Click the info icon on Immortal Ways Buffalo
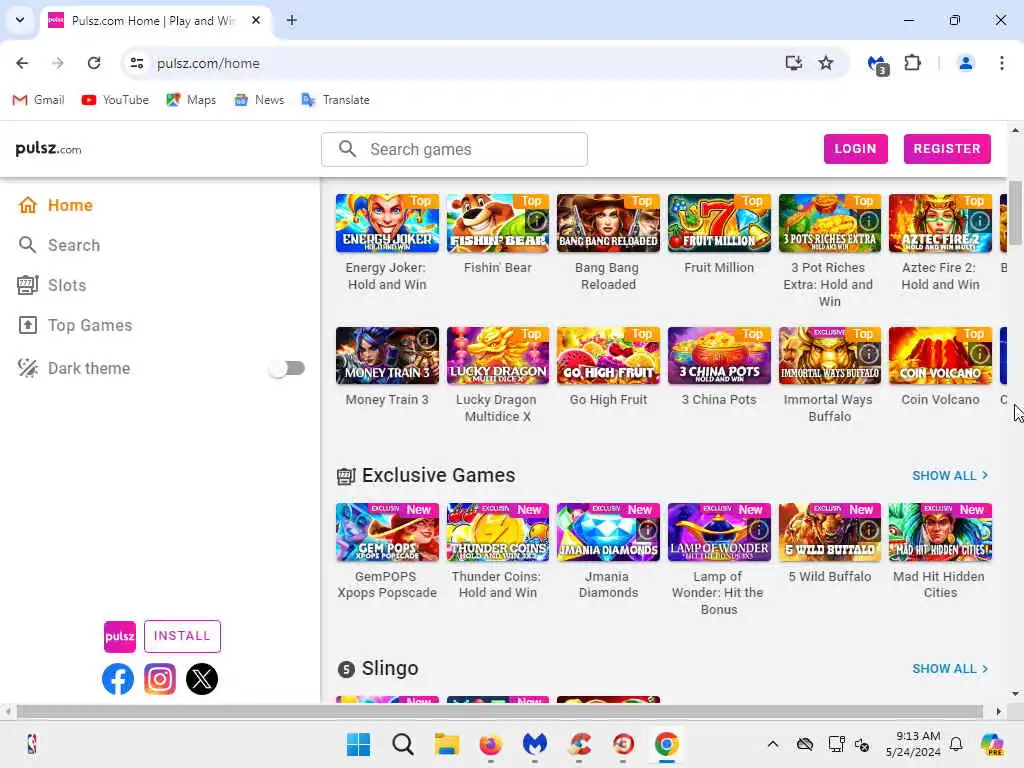This screenshot has width=1024, height=768. [x=869, y=353]
